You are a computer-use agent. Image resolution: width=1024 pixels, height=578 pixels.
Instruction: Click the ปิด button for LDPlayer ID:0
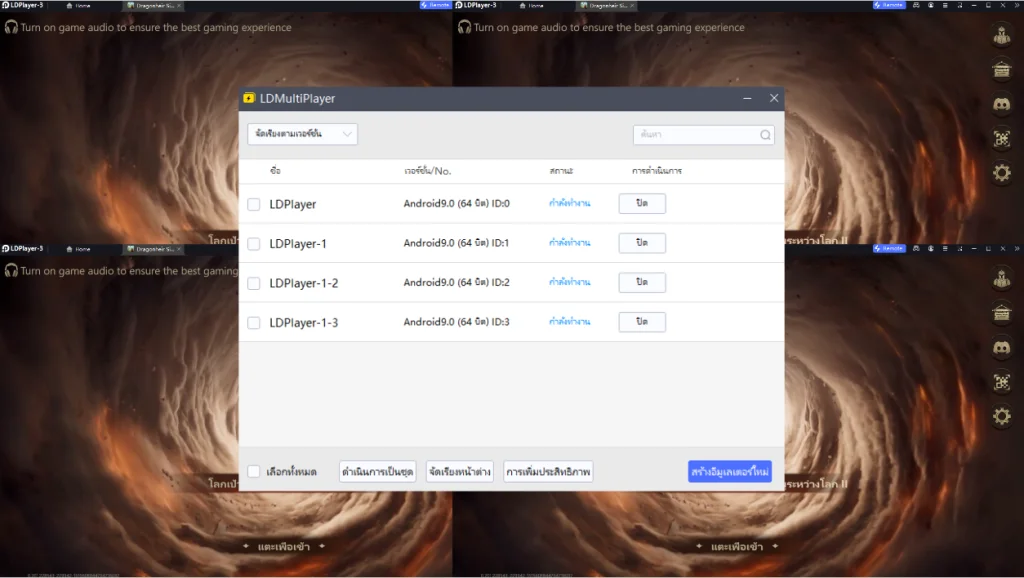(642, 203)
